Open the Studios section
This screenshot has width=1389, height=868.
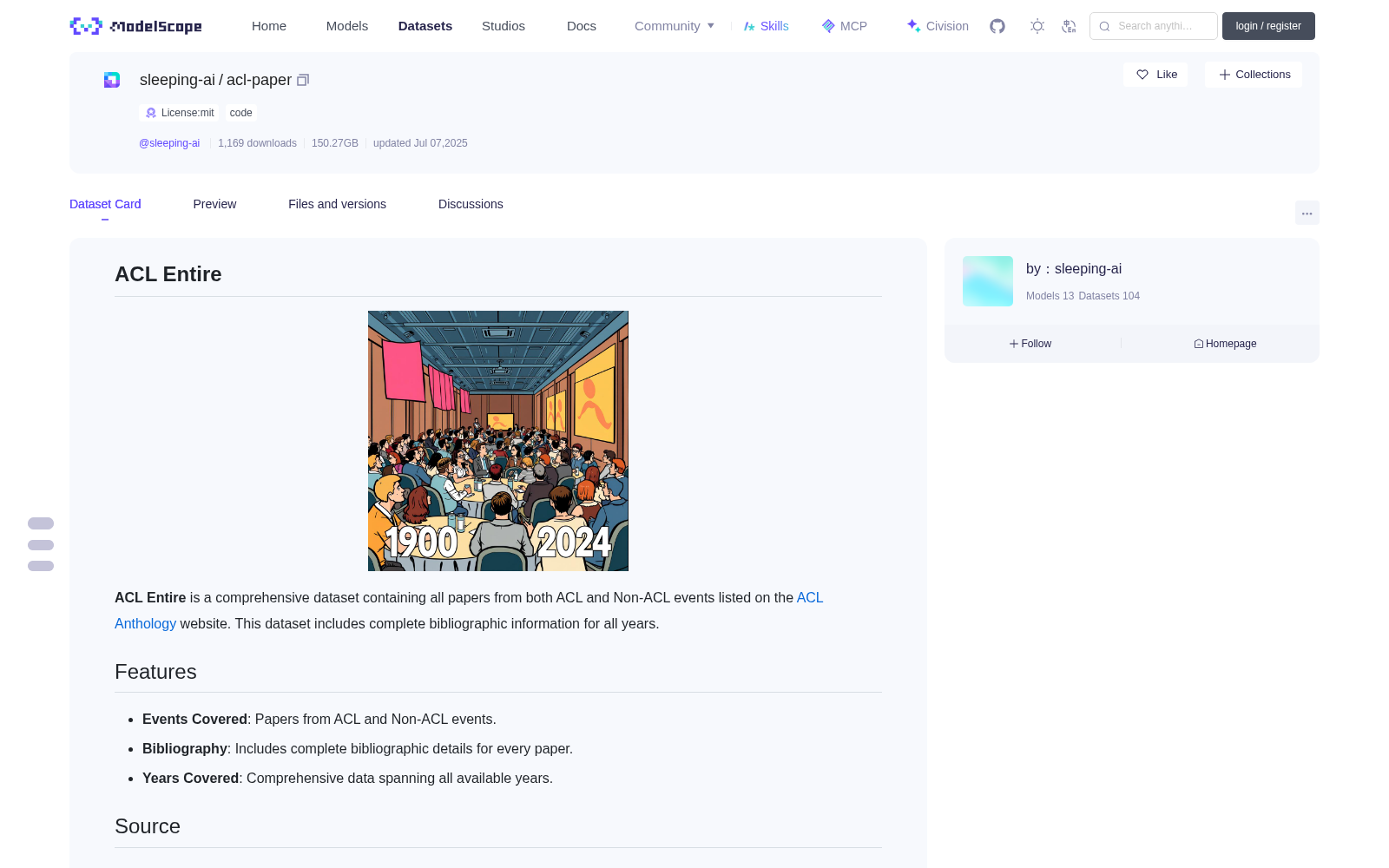(x=504, y=26)
